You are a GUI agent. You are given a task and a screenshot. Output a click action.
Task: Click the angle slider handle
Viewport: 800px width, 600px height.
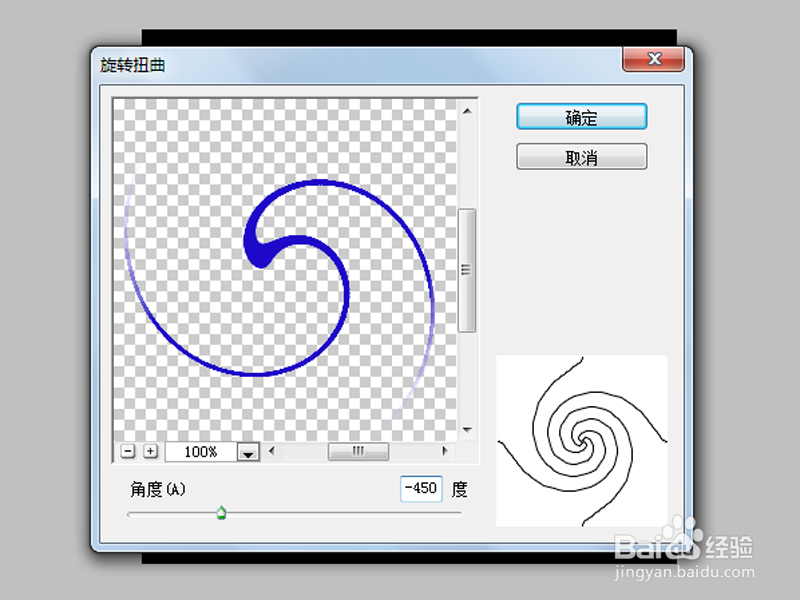pos(221,513)
